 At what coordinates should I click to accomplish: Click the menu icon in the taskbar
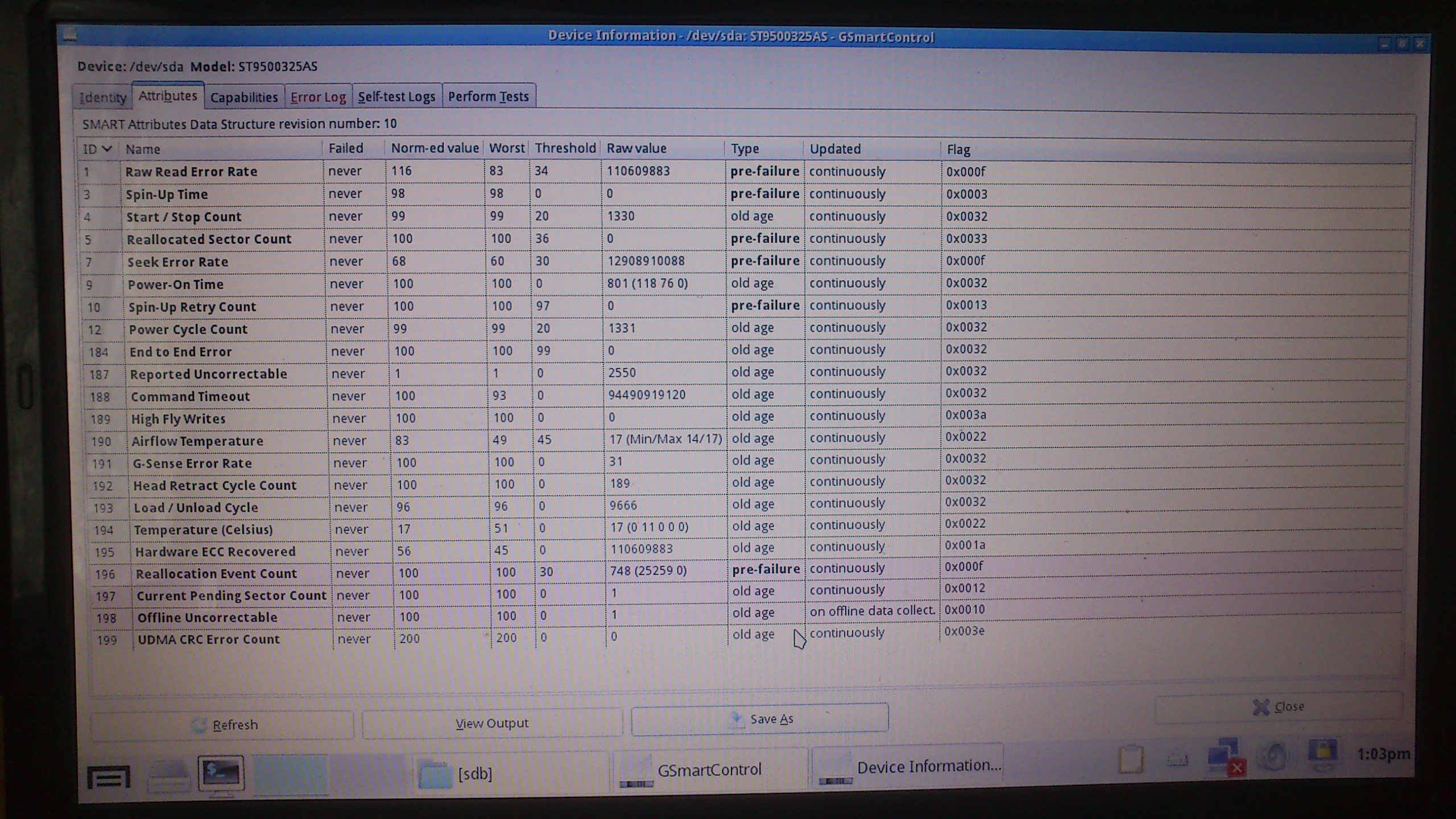click(x=108, y=777)
